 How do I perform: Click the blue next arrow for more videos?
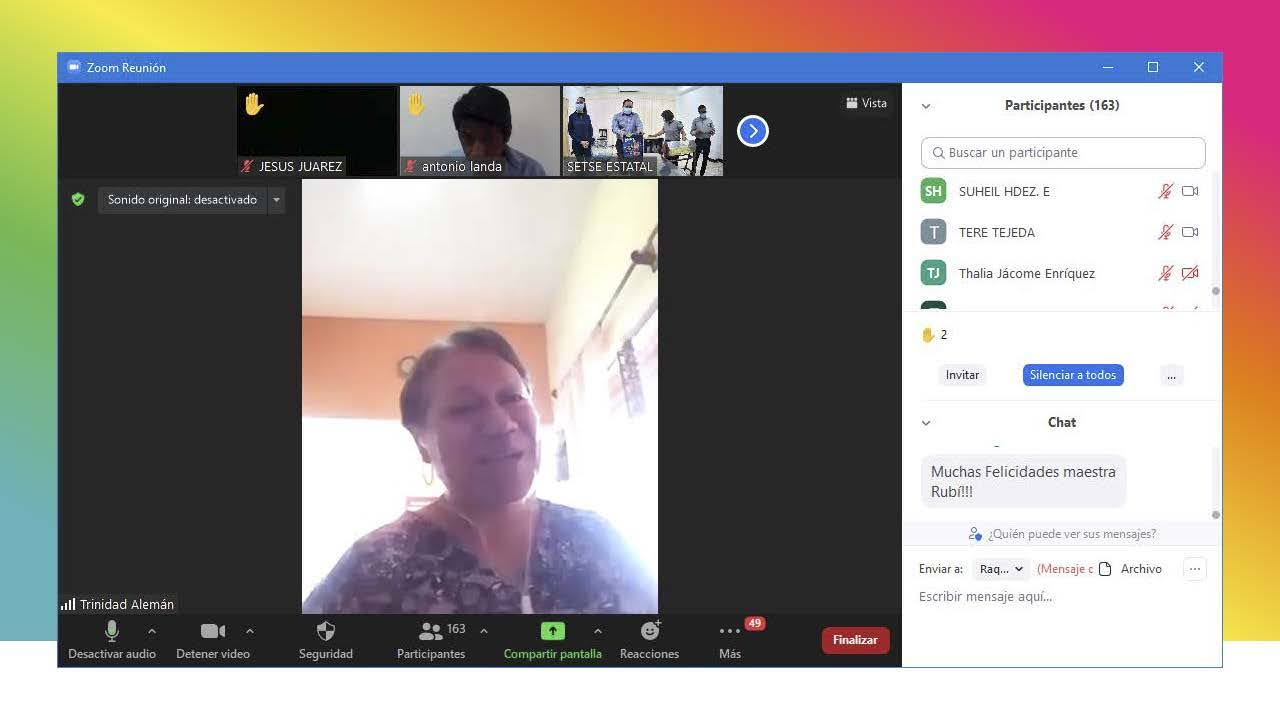tap(753, 131)
